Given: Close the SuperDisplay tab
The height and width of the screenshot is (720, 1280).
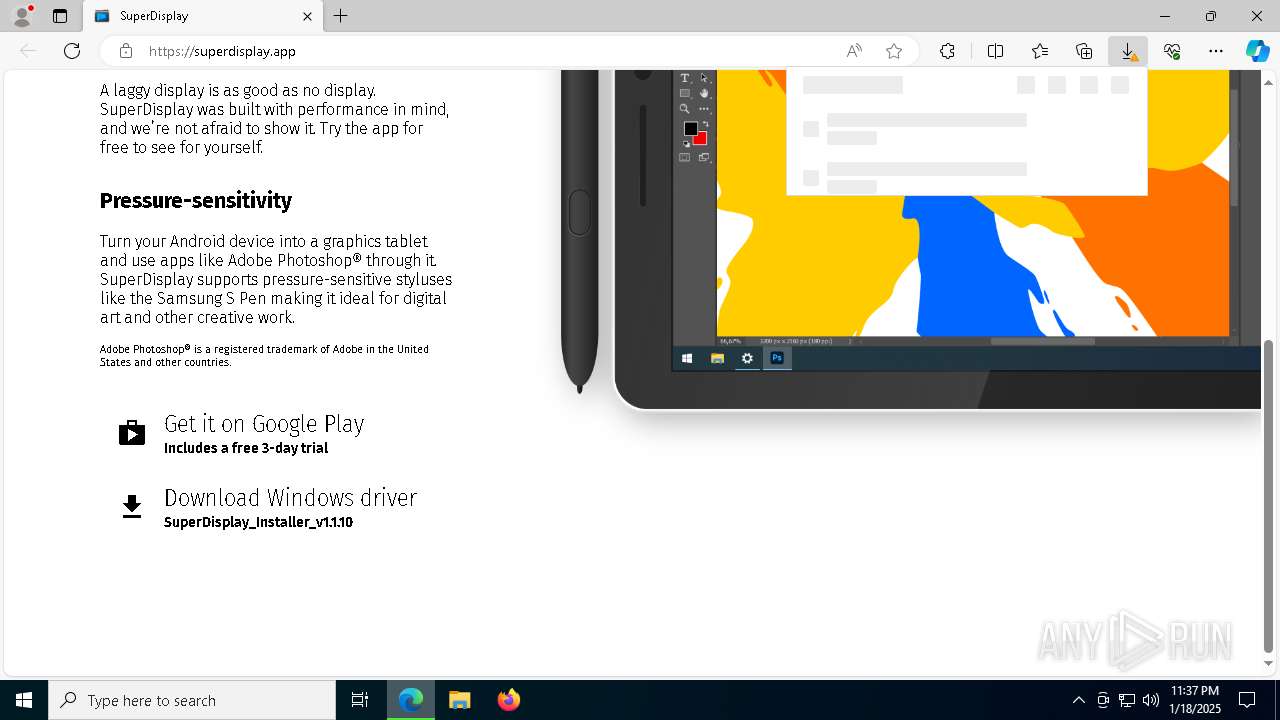Looking at the screenshot, I should 307,16.
